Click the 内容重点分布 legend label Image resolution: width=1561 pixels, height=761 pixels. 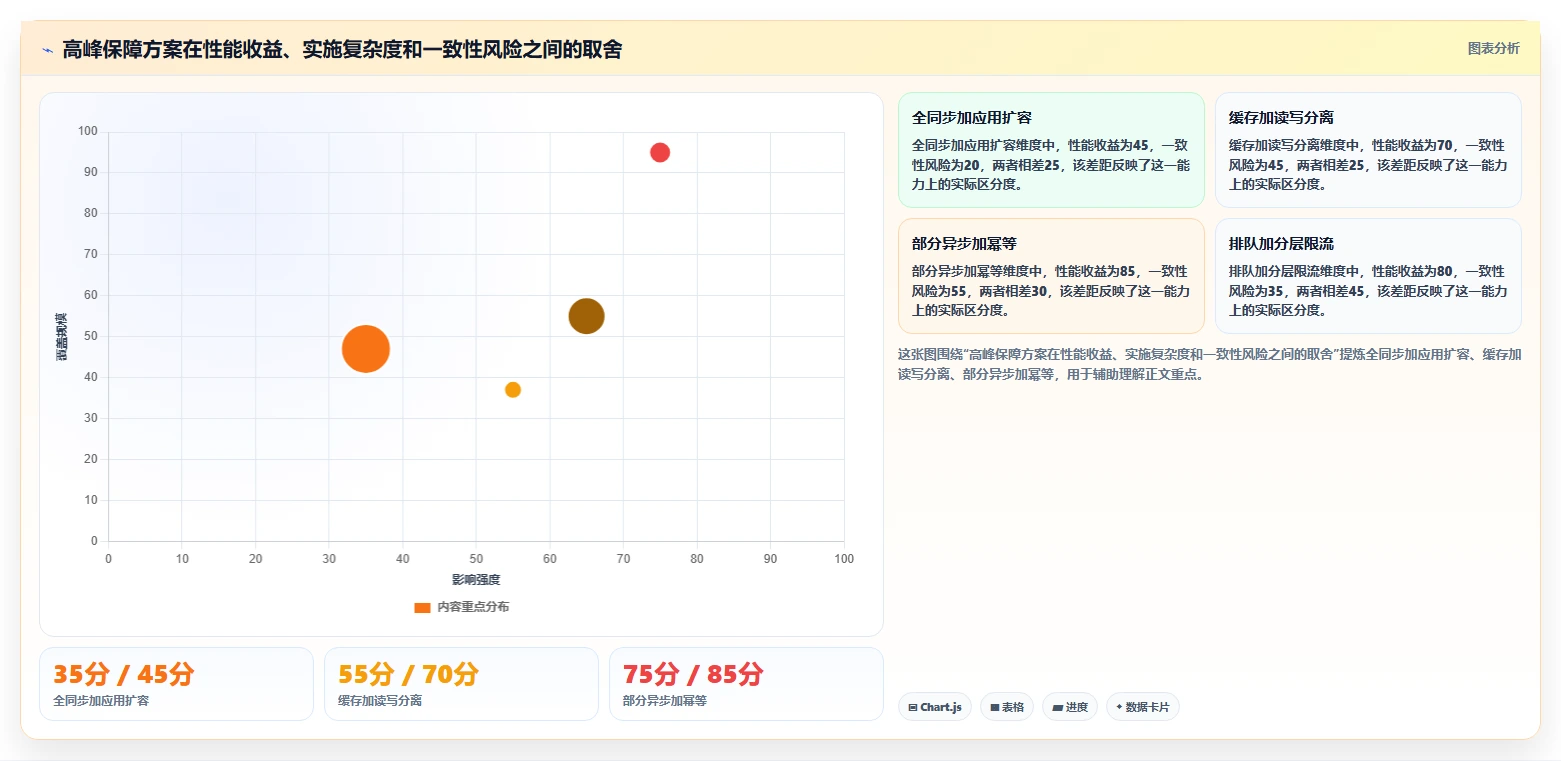[473, 607]
